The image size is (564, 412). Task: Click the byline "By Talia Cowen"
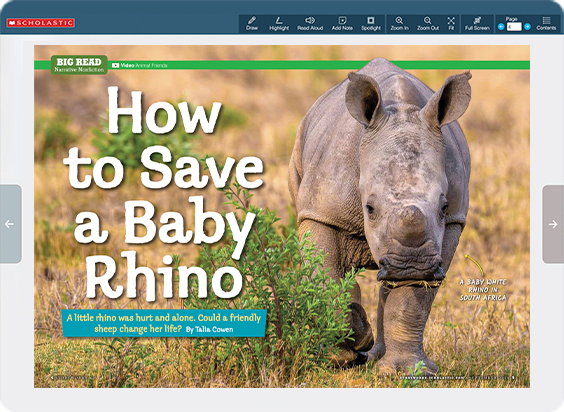click(x=209, y=330)
